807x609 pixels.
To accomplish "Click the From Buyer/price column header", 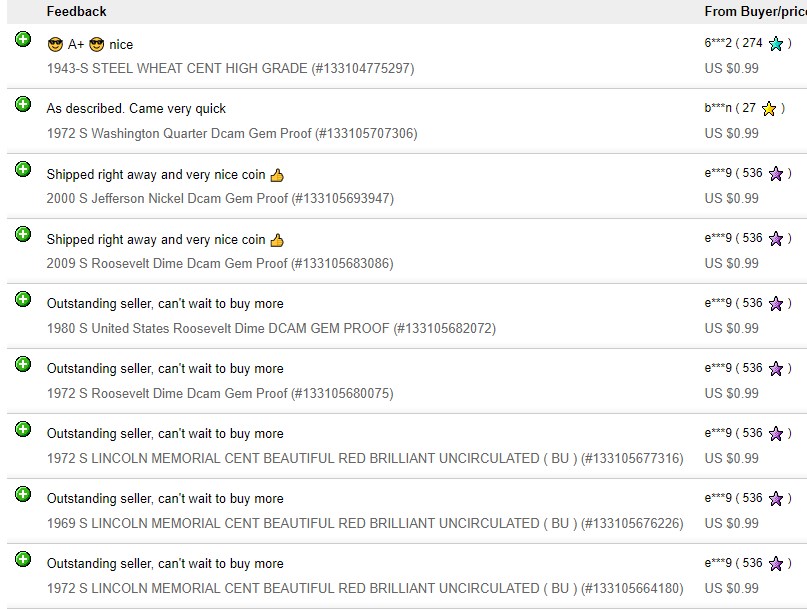I will click(755, 11).
